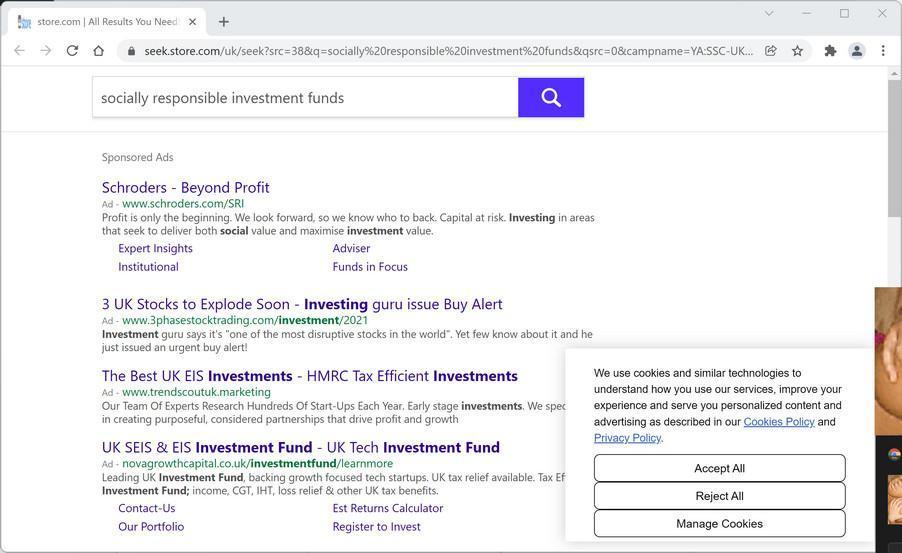This screenshot has height=553, width=902.
Task: Share this page from the address bar
Action: point(771,51)
